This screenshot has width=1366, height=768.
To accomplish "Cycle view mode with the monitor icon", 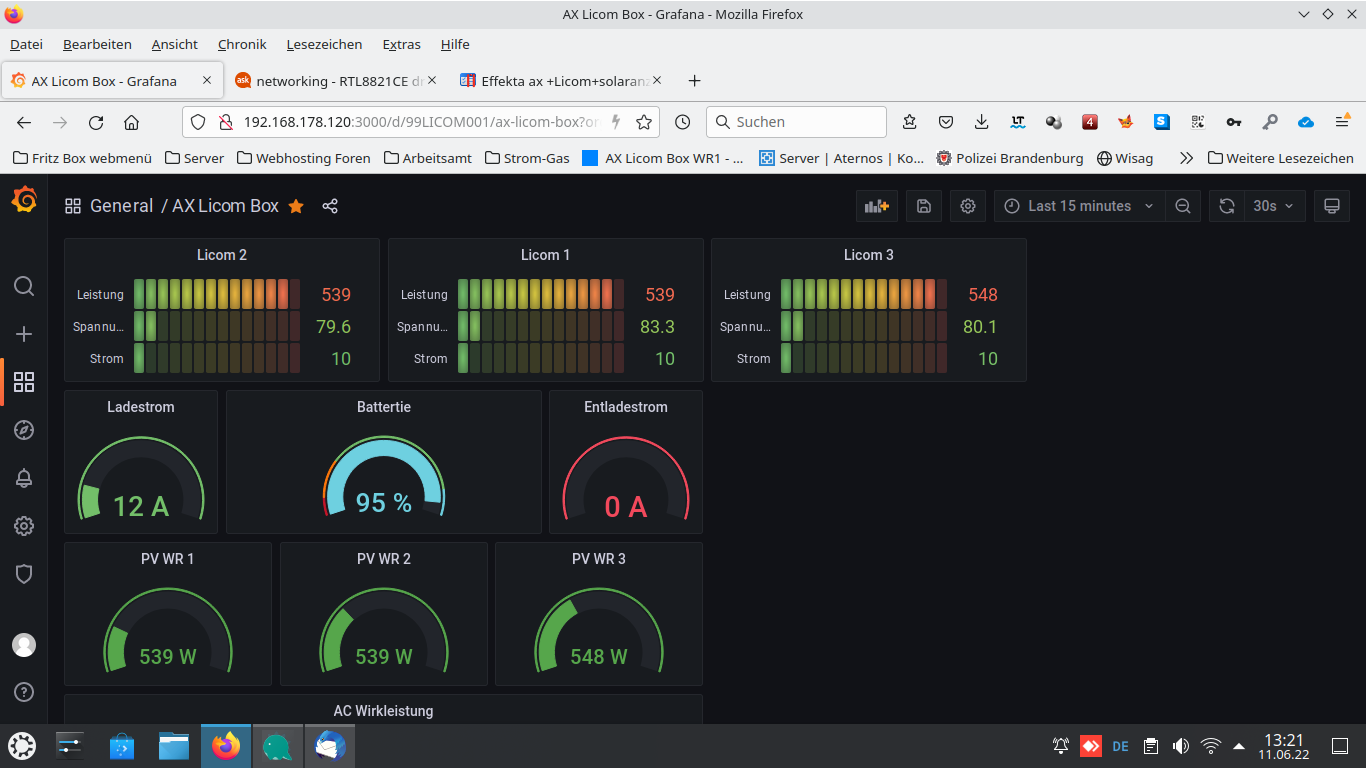I will point(1331,206).
